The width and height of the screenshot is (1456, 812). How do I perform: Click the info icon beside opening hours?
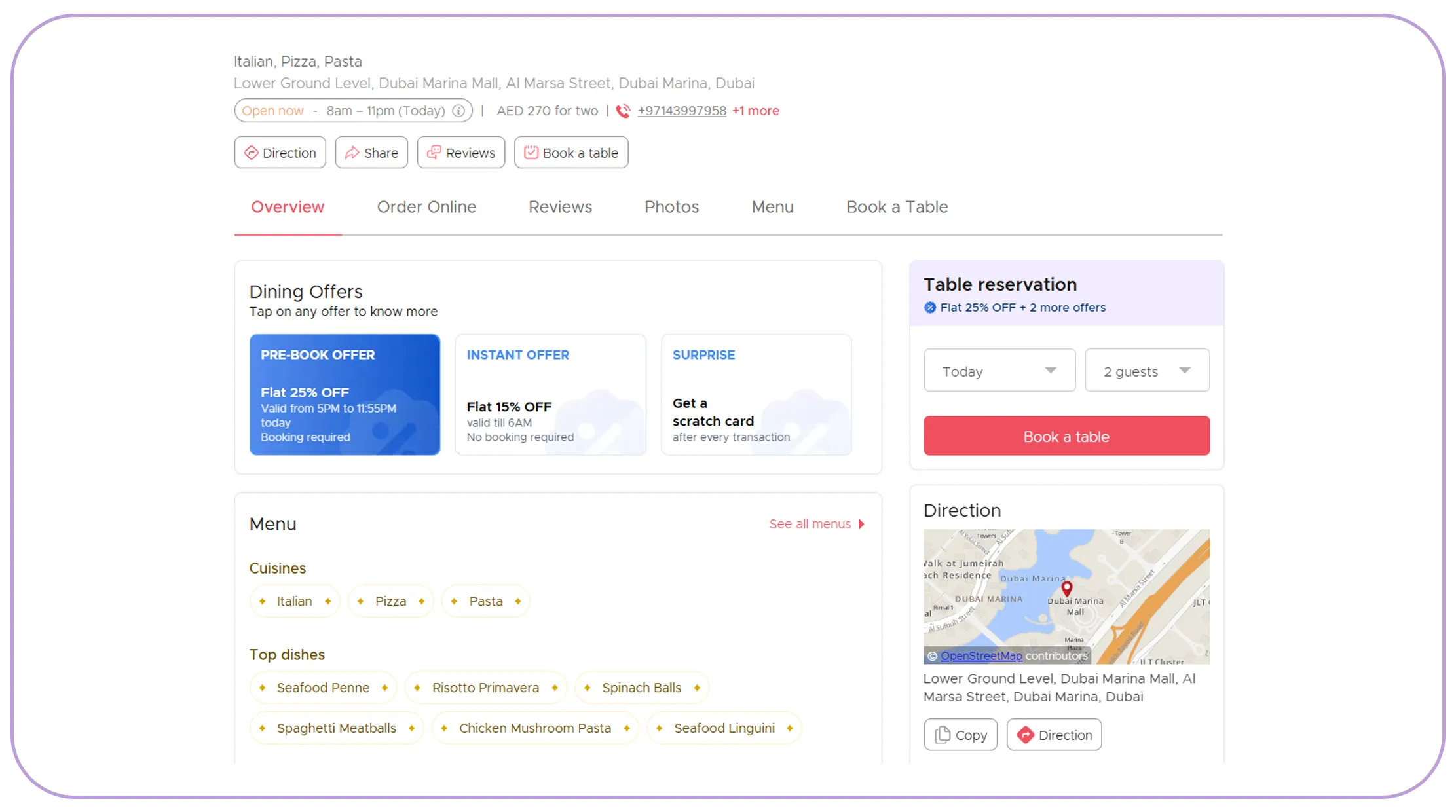pyautogui.click(x=458, y=111)
